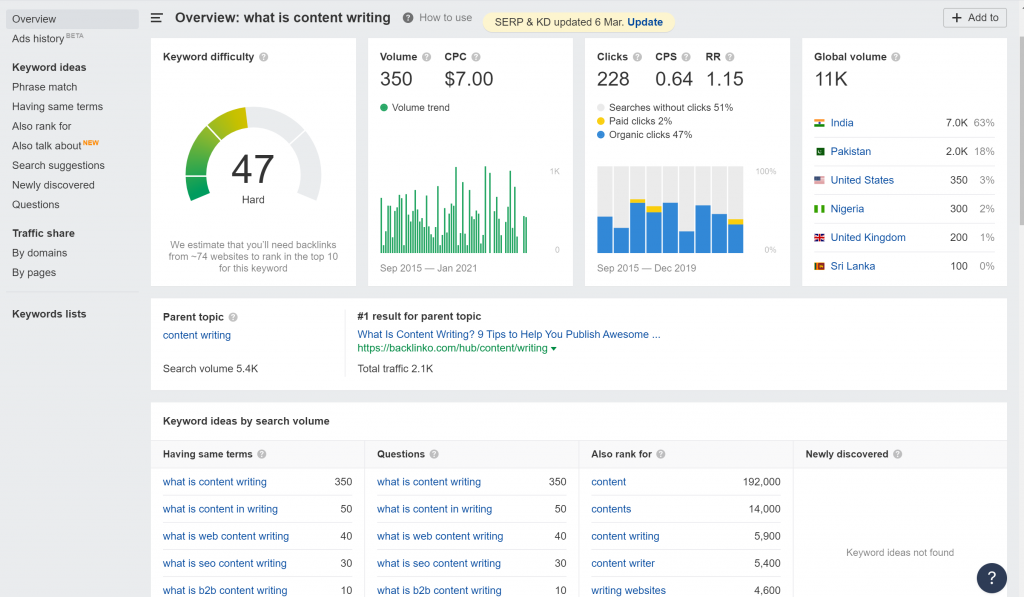Screen dimensions: 1024x597
Task: Click the blue Organic clicks legend dot
Action: [x=601, y=135]
